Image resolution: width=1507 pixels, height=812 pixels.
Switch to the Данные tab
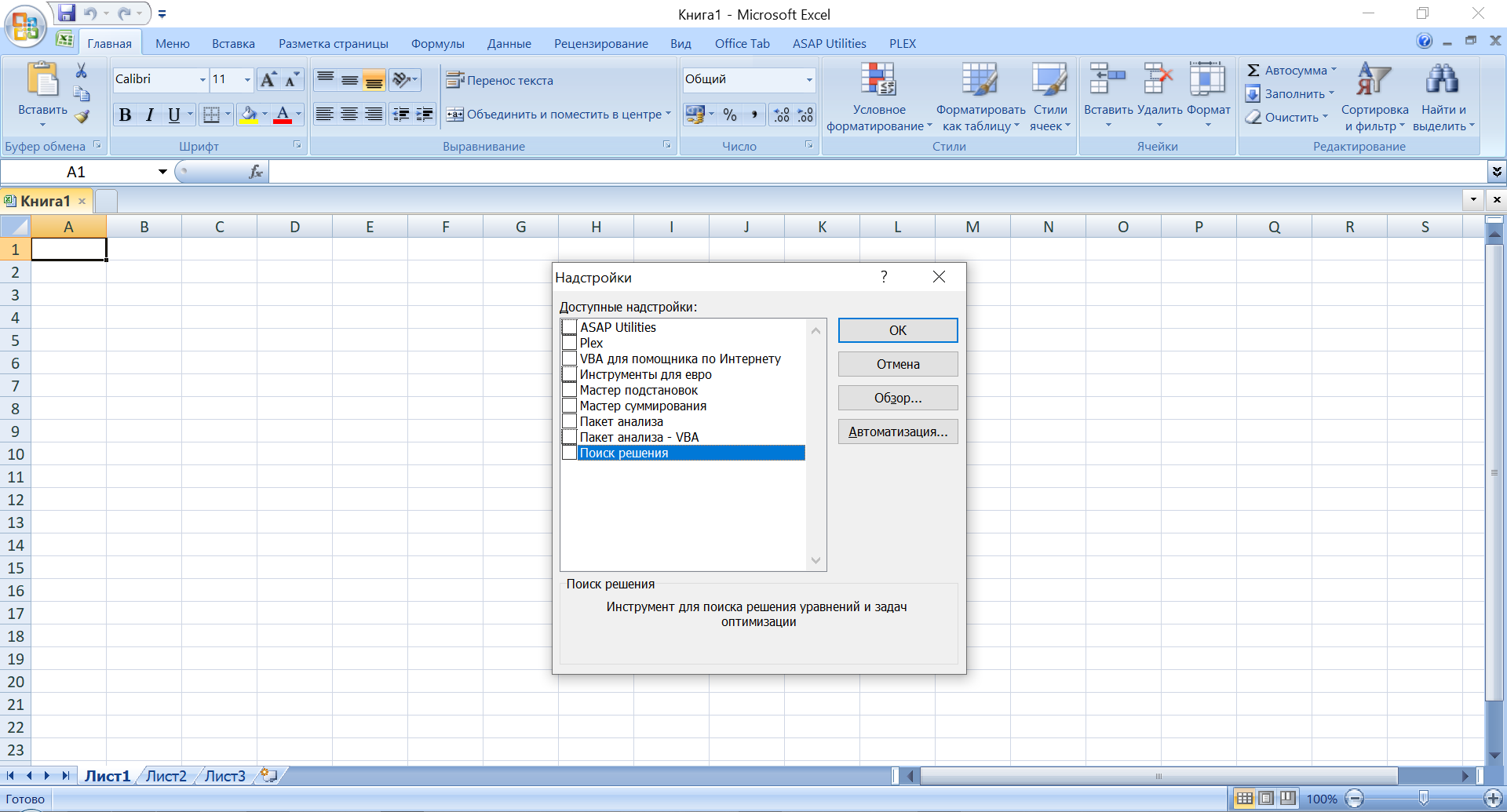(509, 43)
